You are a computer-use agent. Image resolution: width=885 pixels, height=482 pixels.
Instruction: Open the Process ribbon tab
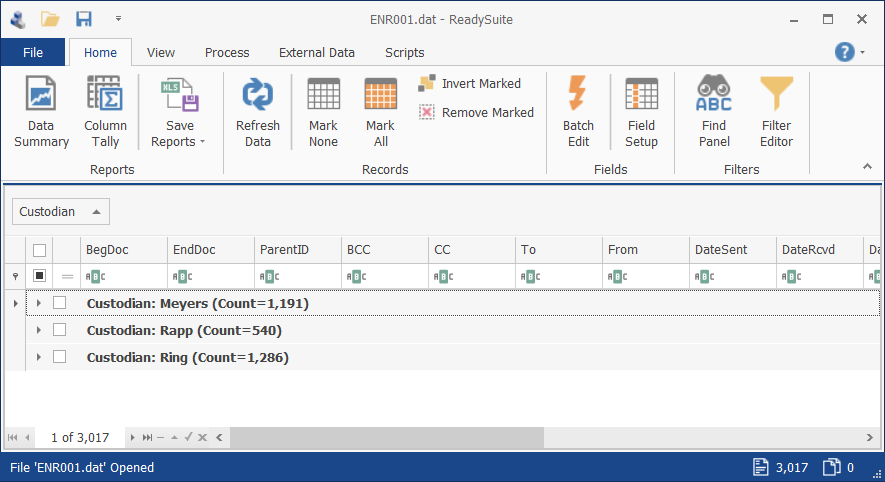pyautogui.click(x=227, y=52)
